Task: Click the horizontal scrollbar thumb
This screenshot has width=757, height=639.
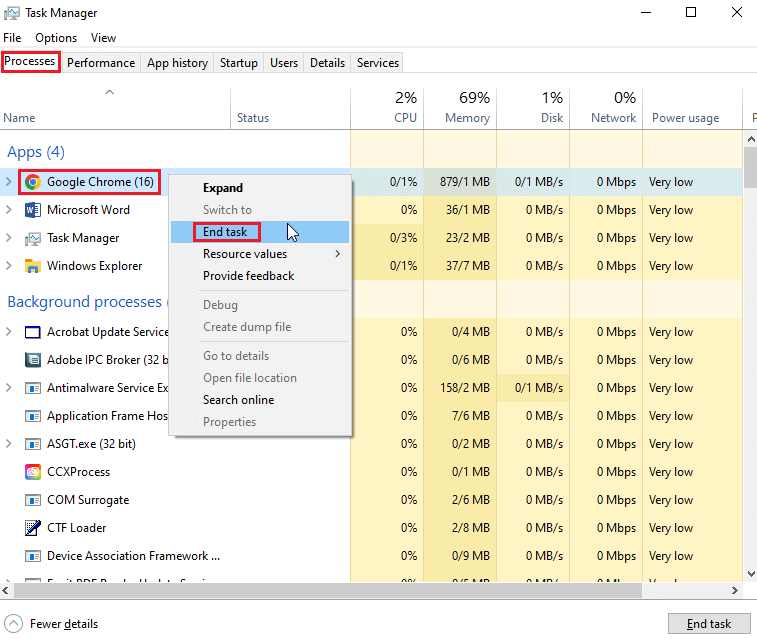Action: coord(328,590)
